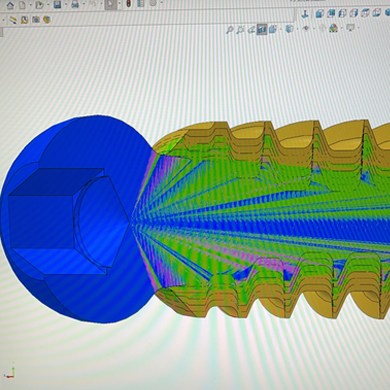Open the Apply Scene icon
The width and height of the screenshot is (390, 390).
pyautogui.click(x=333, y=28)
